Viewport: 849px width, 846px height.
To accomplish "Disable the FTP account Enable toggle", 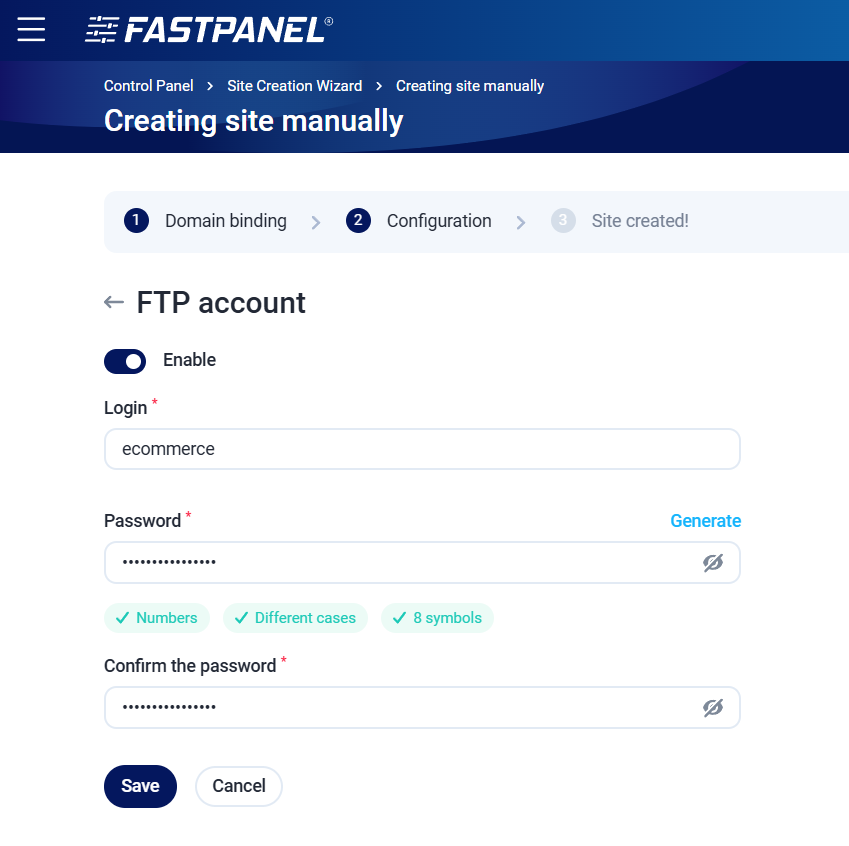I will pyautogui.click(x=125, y=361).
